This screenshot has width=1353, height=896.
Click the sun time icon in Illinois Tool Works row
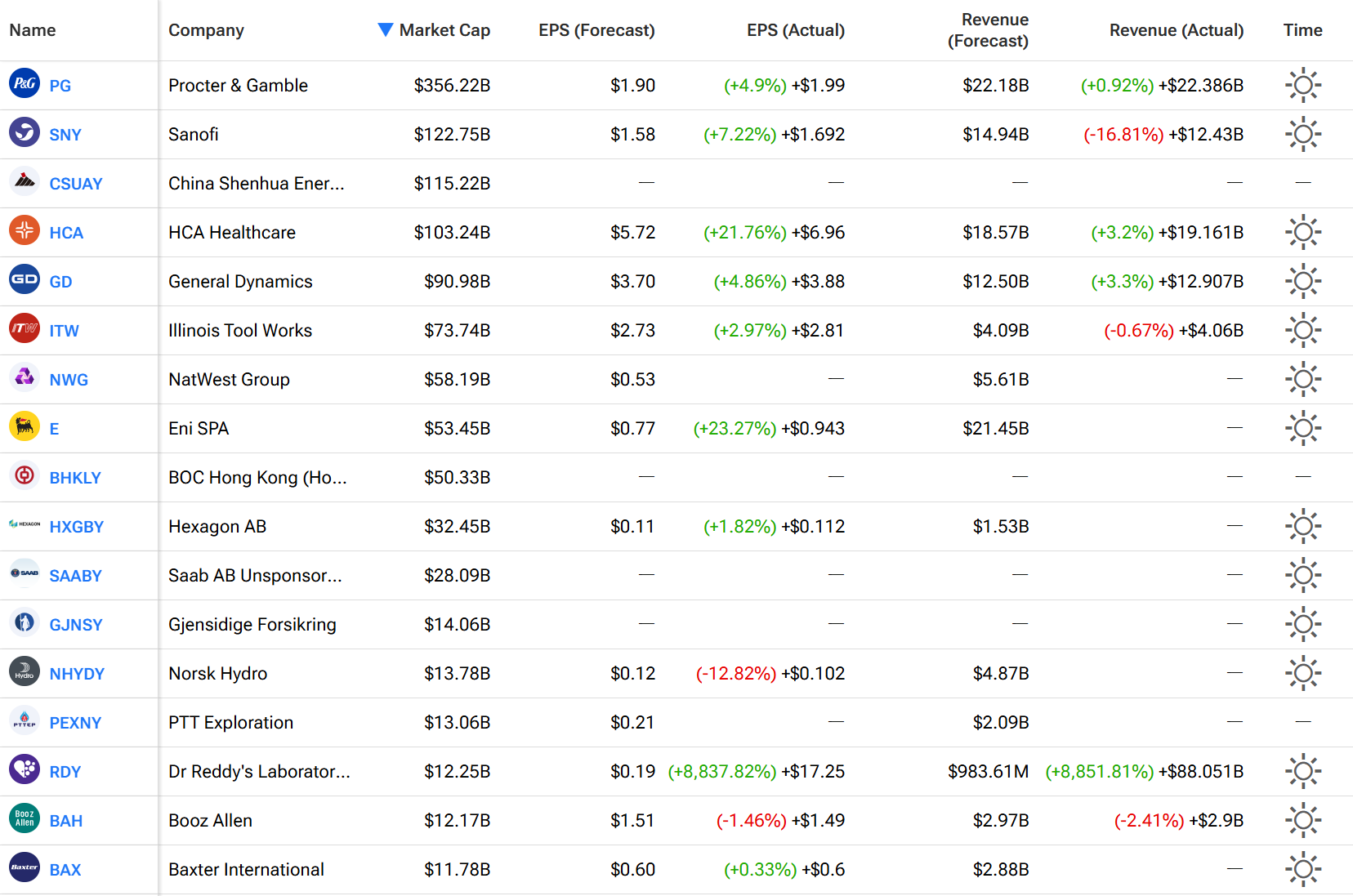tap(1303, 330)
